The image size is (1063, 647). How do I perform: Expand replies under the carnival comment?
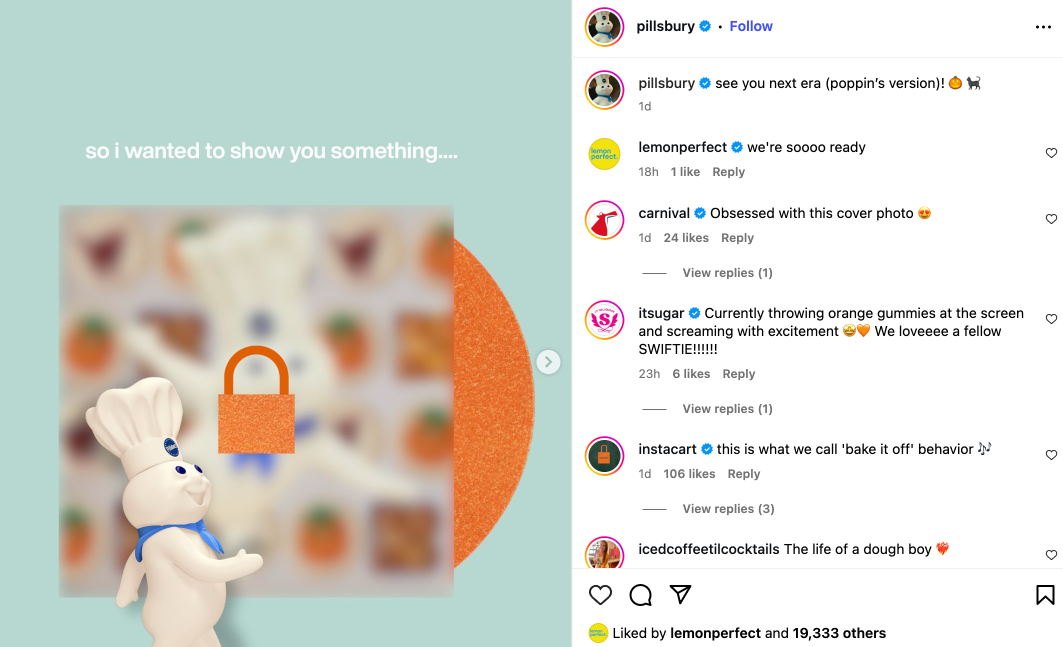click(x=727, y=273)
